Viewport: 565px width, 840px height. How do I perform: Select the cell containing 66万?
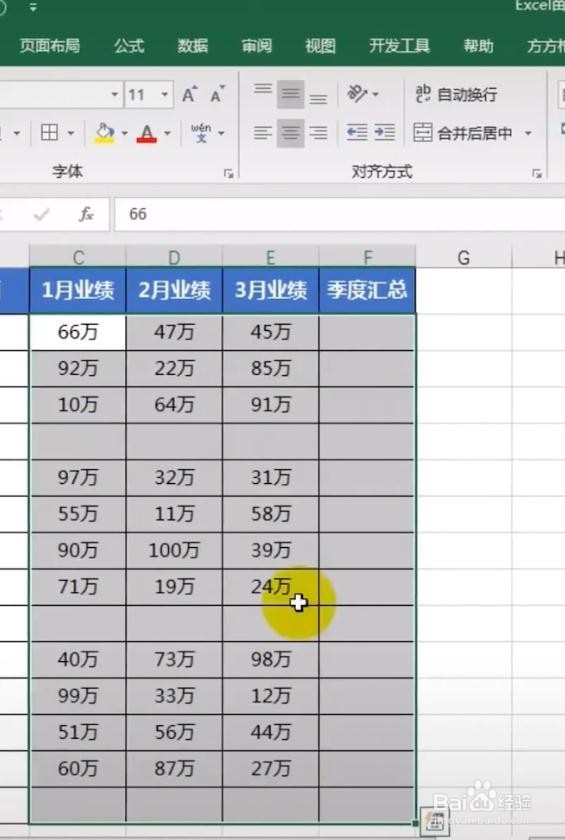[x=78, y=332]
